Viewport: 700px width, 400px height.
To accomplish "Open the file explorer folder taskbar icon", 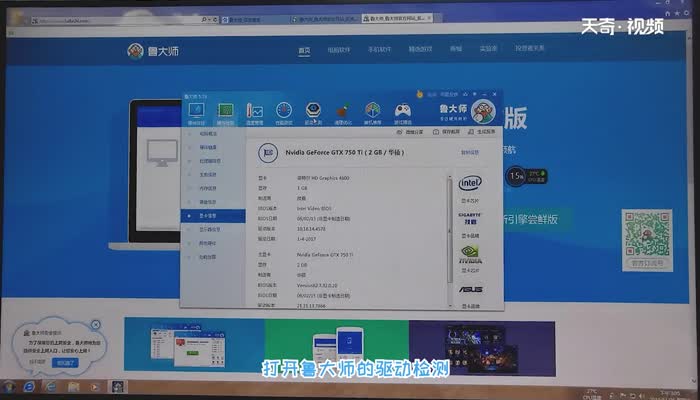I will (74, 387).
